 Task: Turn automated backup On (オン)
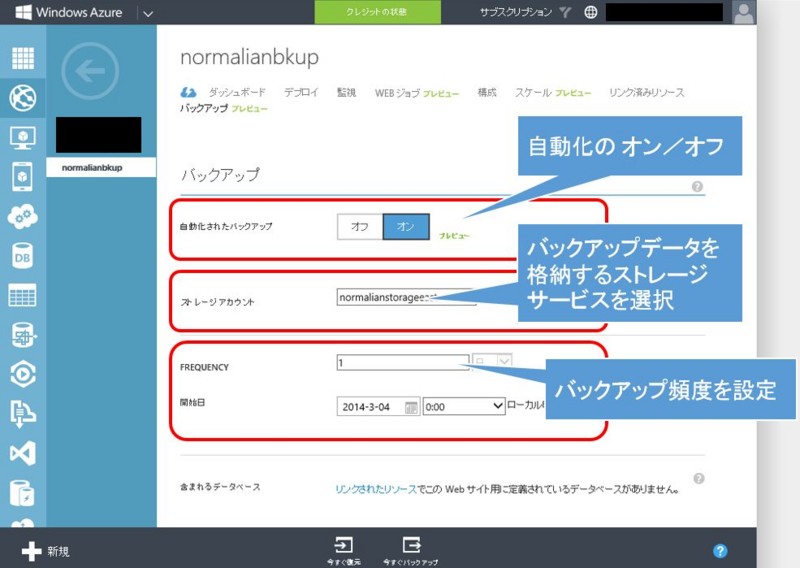point(406,226)
